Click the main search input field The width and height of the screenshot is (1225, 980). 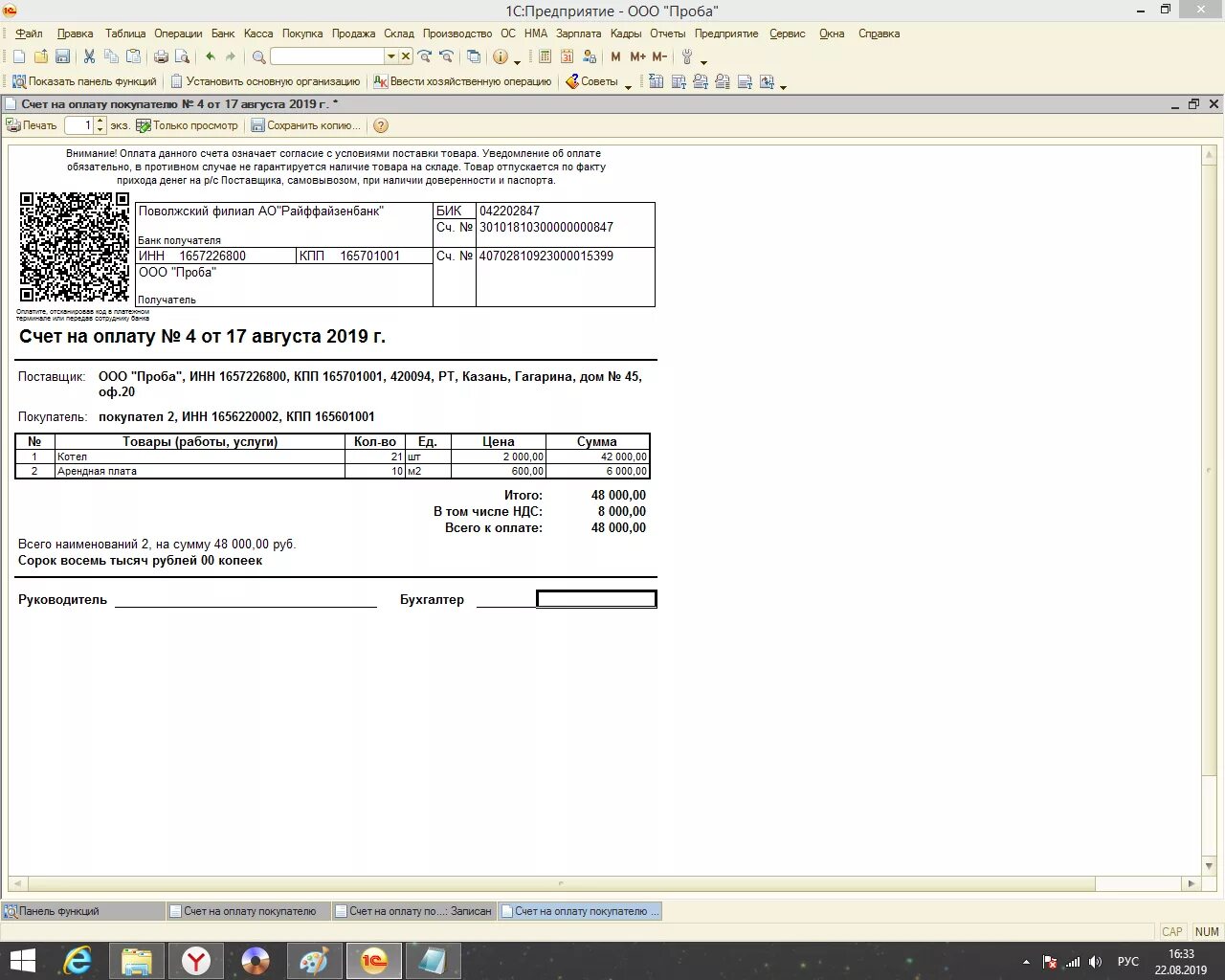click(x=327, y=56)
